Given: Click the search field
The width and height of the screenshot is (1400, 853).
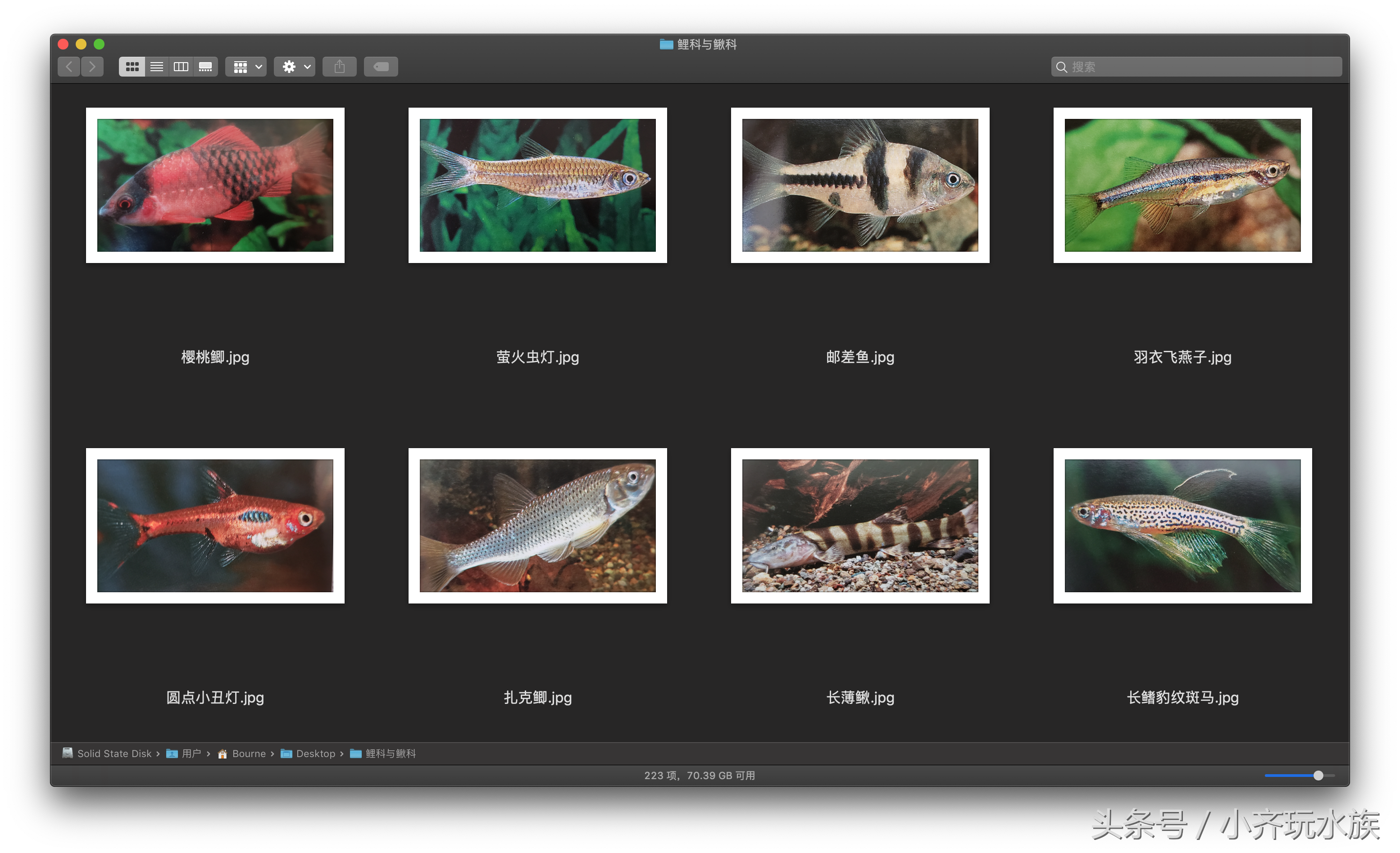Looking at the screenshot, I should [x=1196, y=67].
